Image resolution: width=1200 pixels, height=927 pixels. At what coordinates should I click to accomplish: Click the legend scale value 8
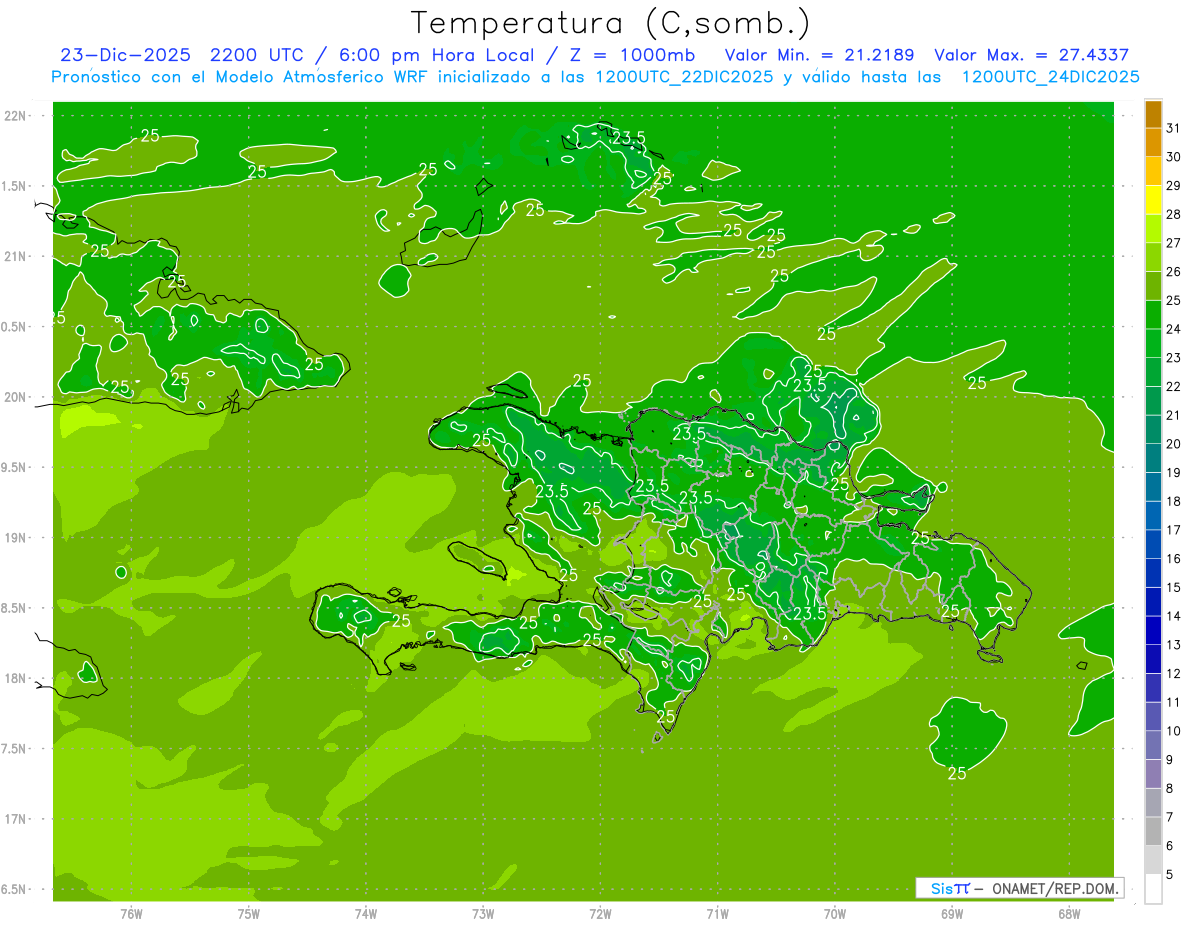point(1170,789)
